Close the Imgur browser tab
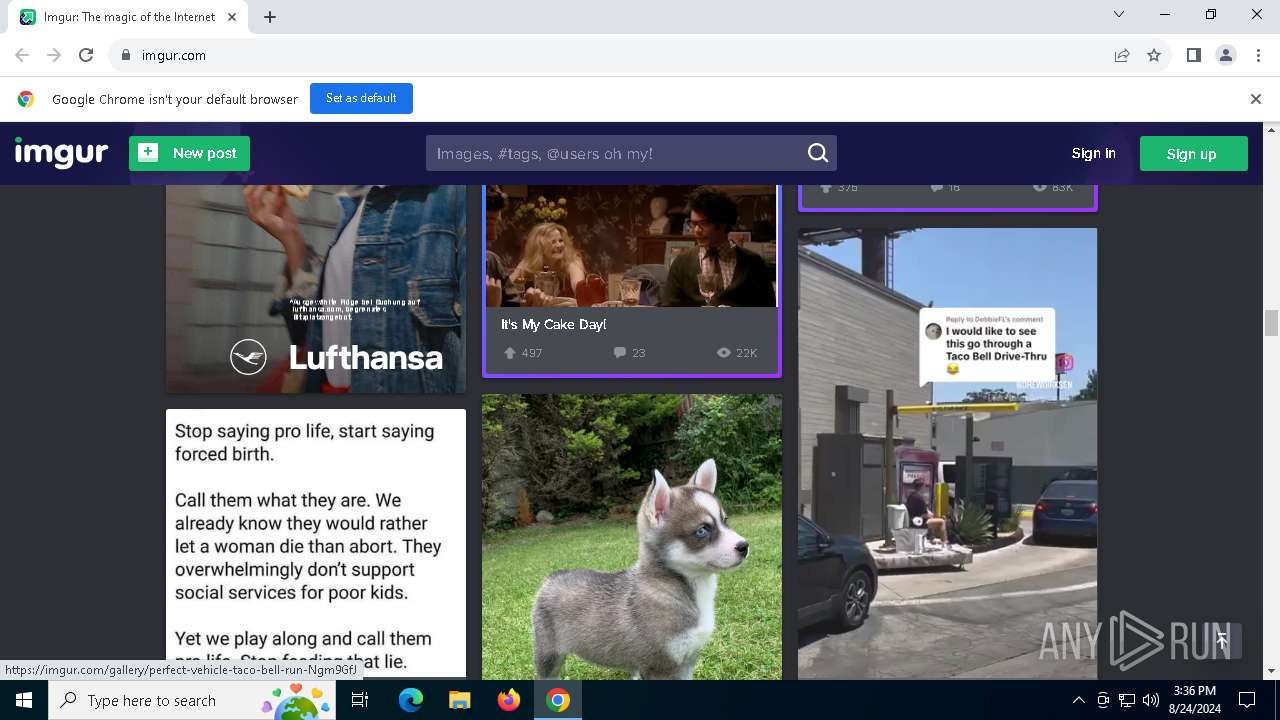Screen dimensions: 1280x720 [233, 17]
